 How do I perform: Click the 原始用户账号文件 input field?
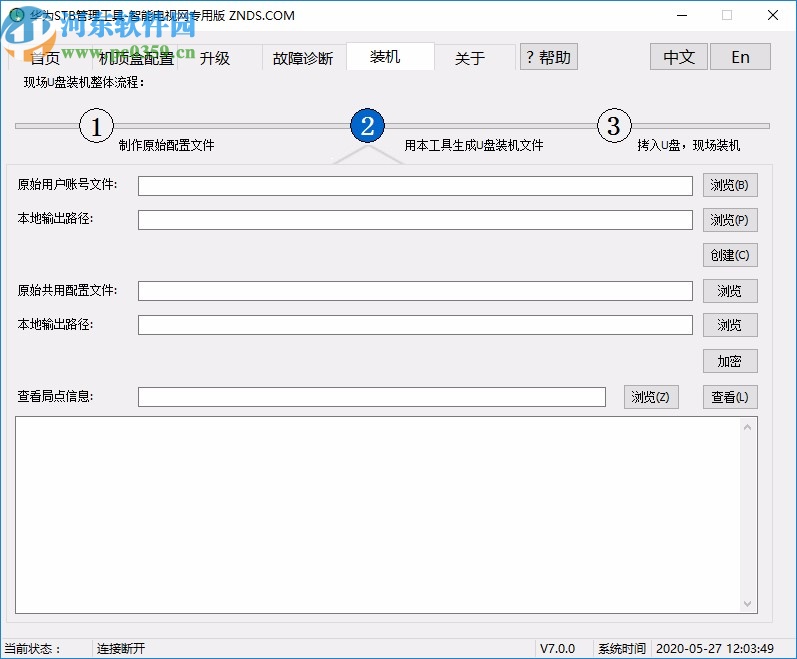coord(415,185)
